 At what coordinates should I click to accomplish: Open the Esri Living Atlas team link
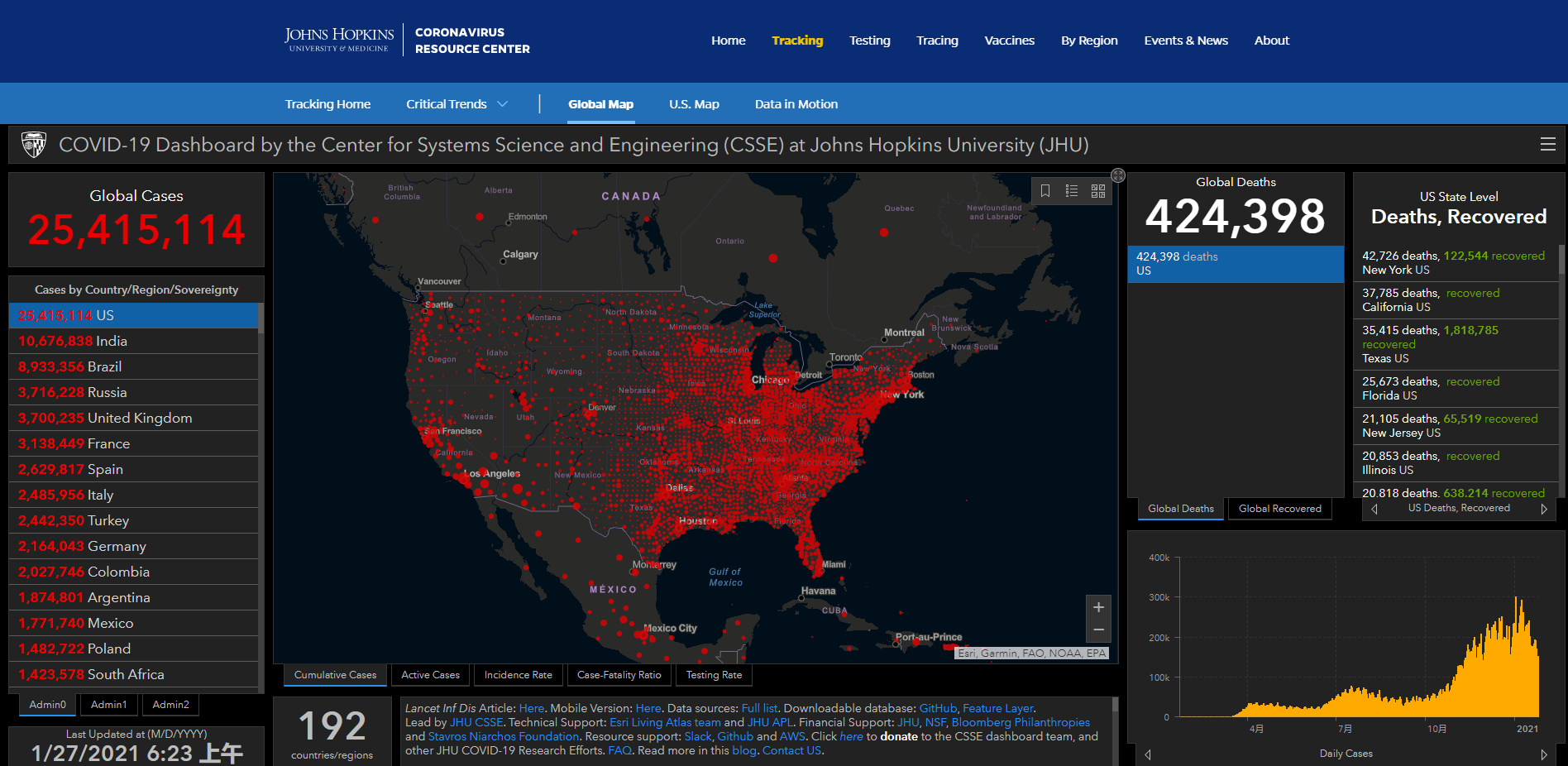click(x=665, y=722)
